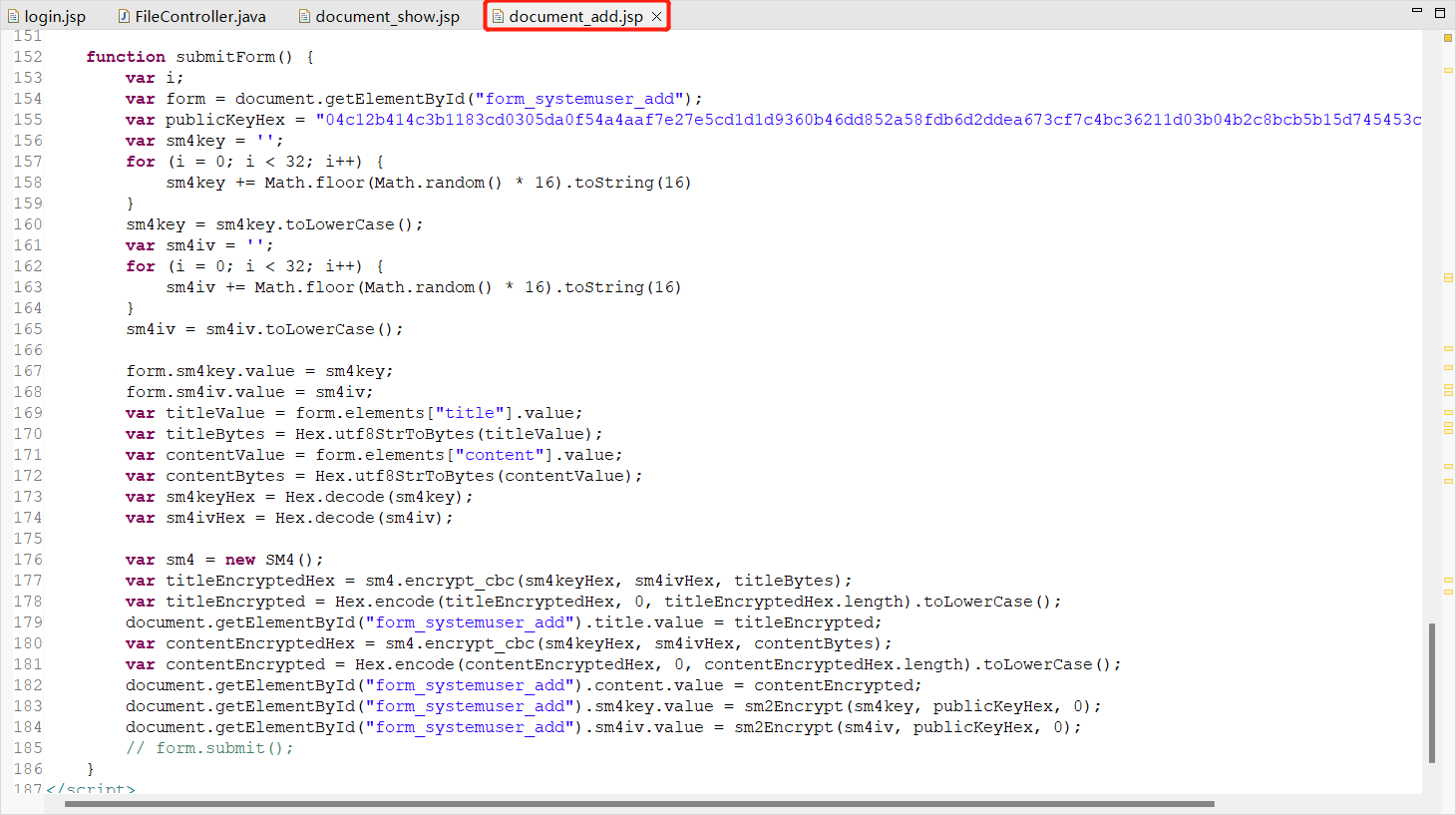The width and height of the screenshot is (1456, 815).
Task: Click the horizontal scrollbar thumb
Action: 639,803
